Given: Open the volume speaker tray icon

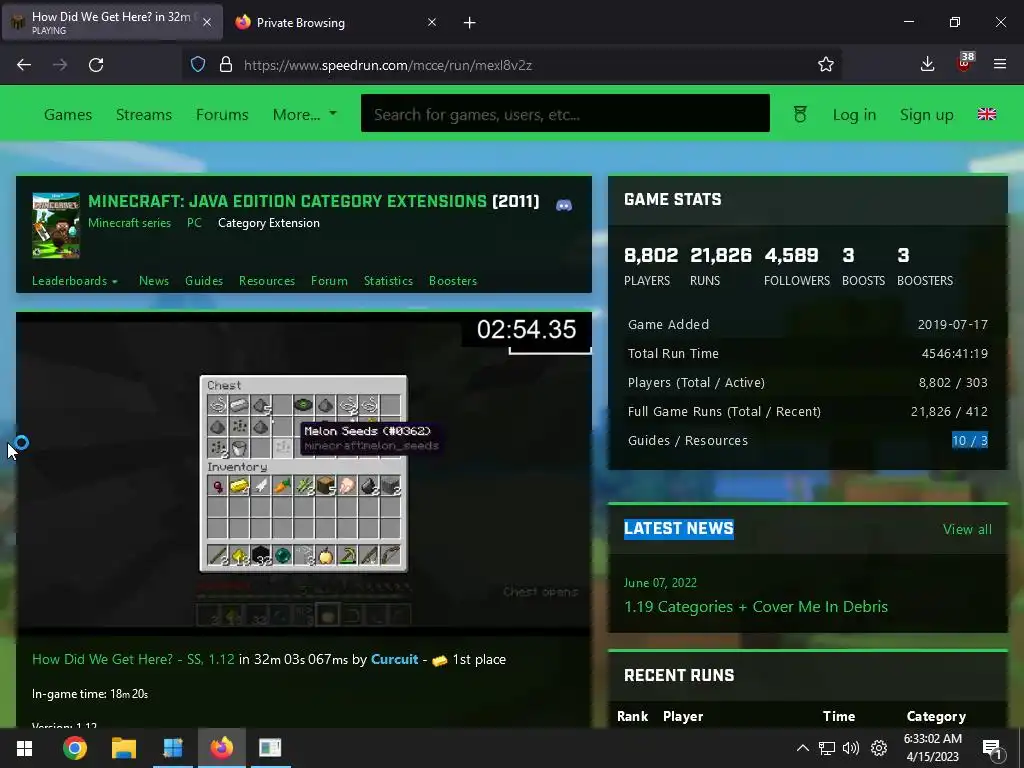Looking at the screenshot, I should (851, 748).
